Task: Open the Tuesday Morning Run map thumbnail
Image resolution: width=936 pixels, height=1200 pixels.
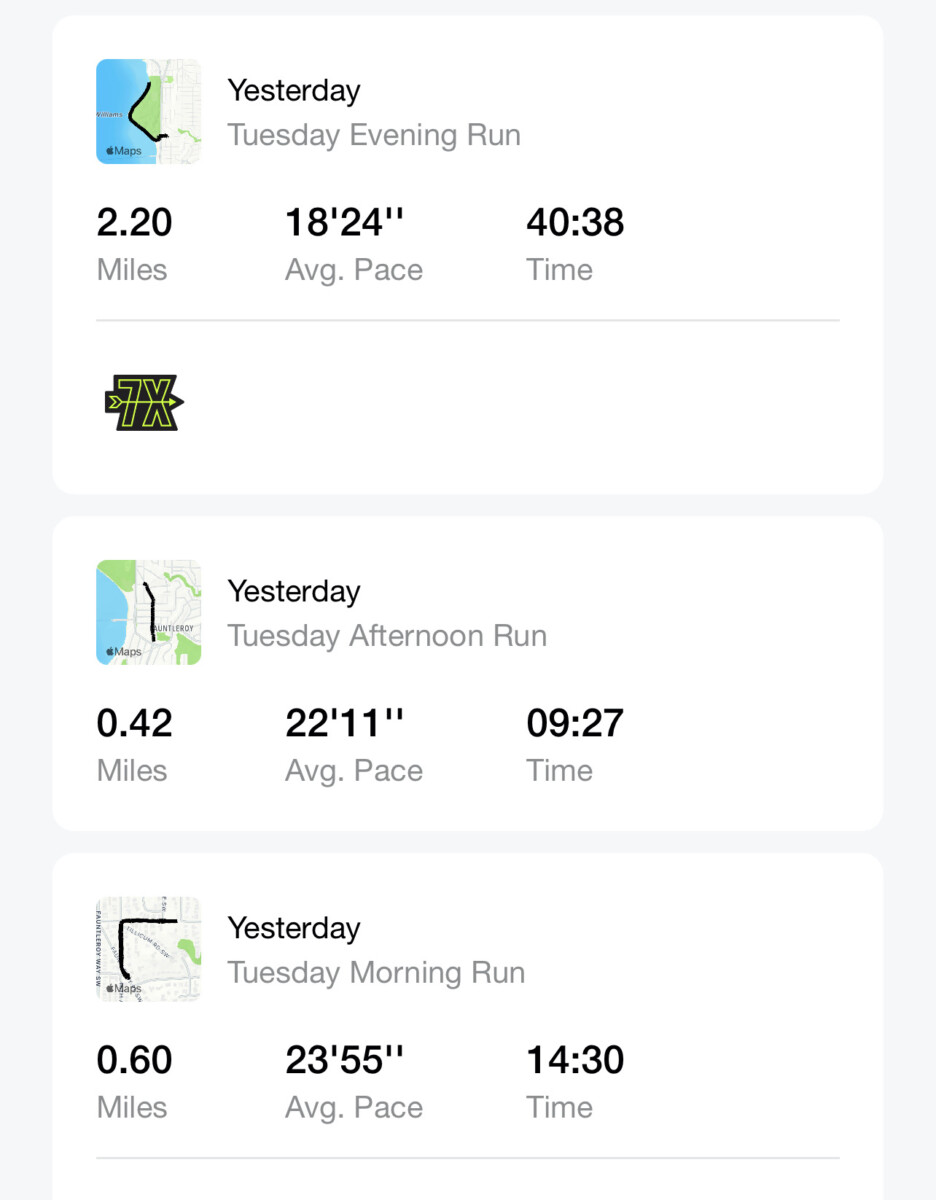Action: 148,949
